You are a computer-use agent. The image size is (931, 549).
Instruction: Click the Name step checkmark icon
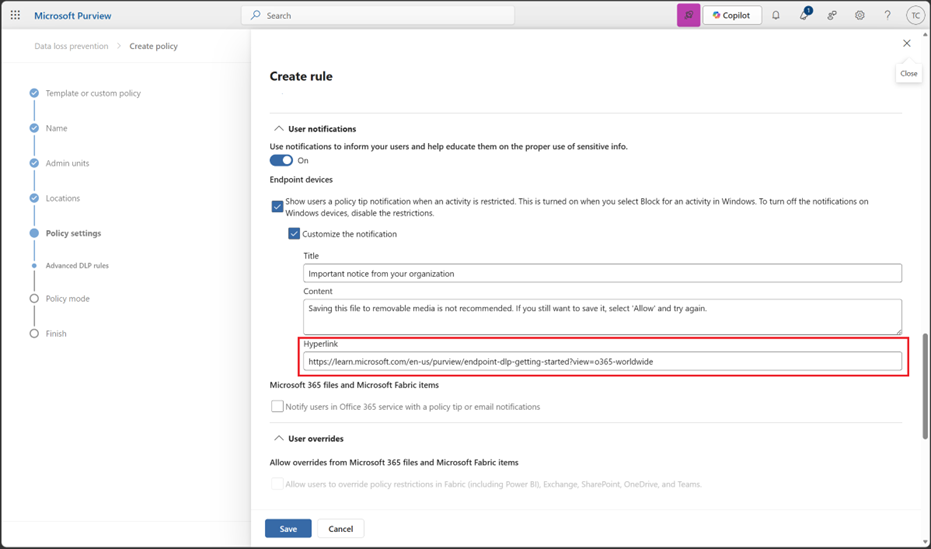(34, 128)
